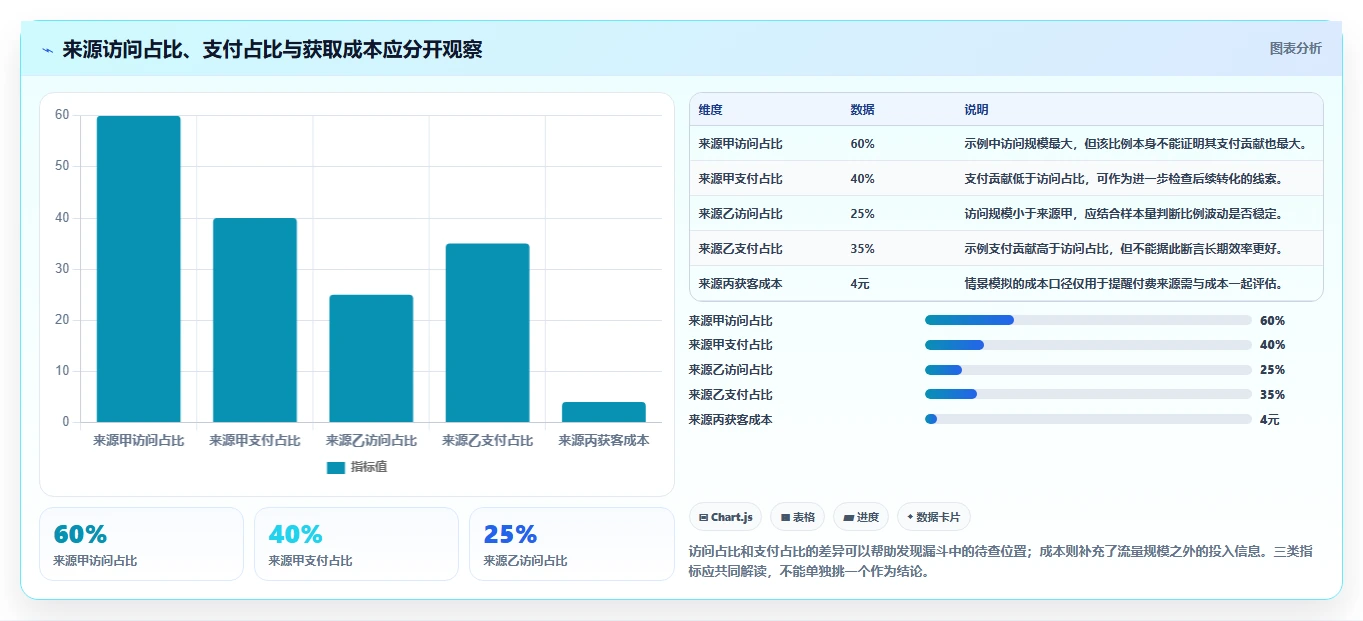Viewport: 1363px width, 621px height.
Task: Select the 表格 chip
Action: (797, 517)
